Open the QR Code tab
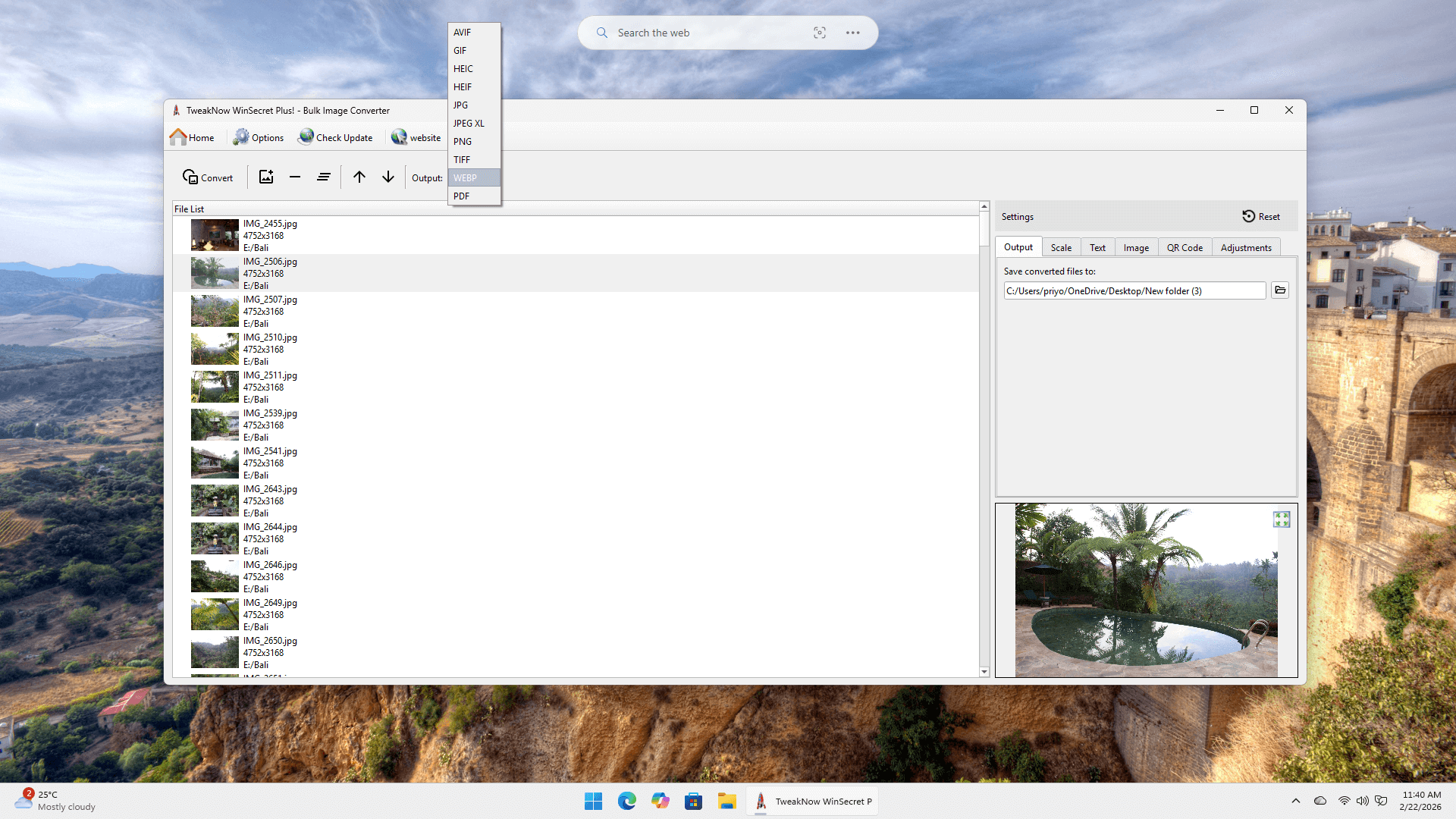Viewport: 1456px width, 819px height. 1185,247
